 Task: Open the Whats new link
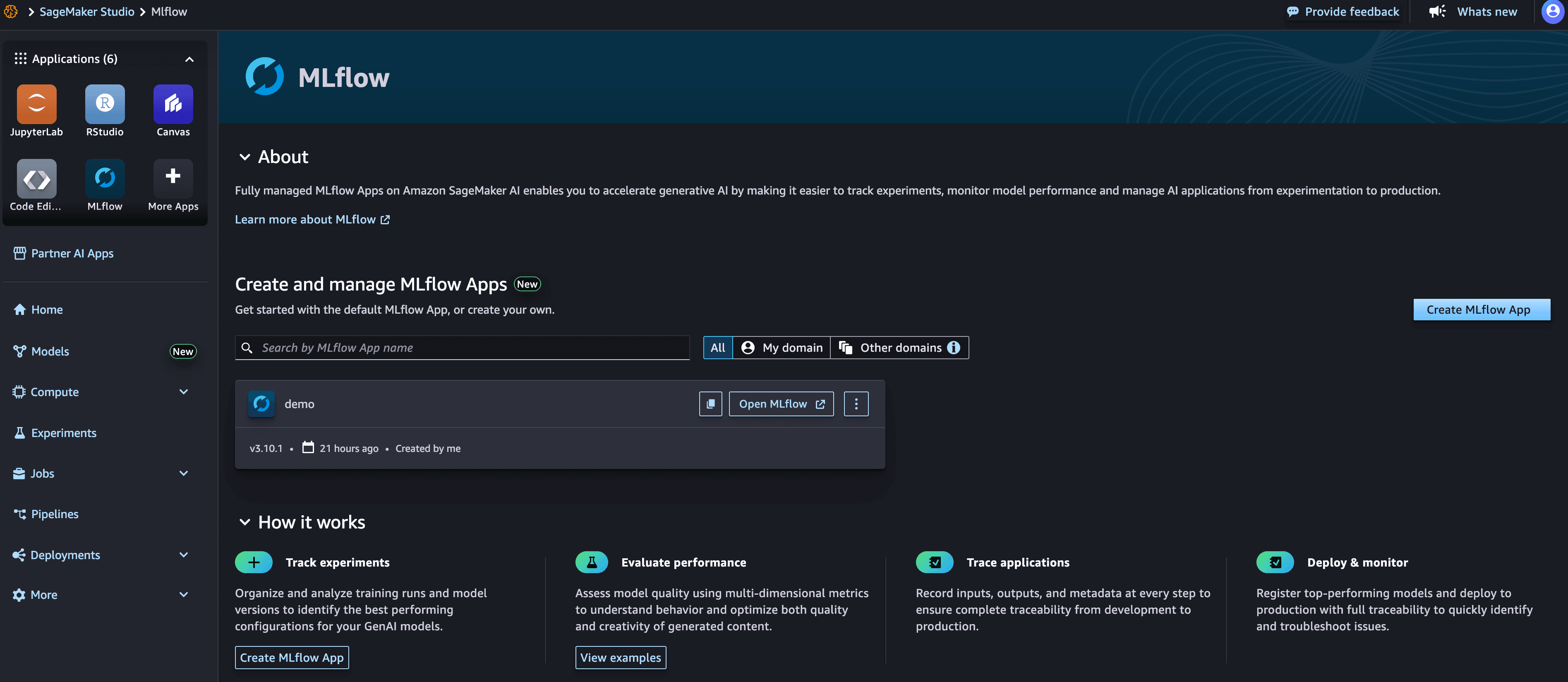(1487, 12)
